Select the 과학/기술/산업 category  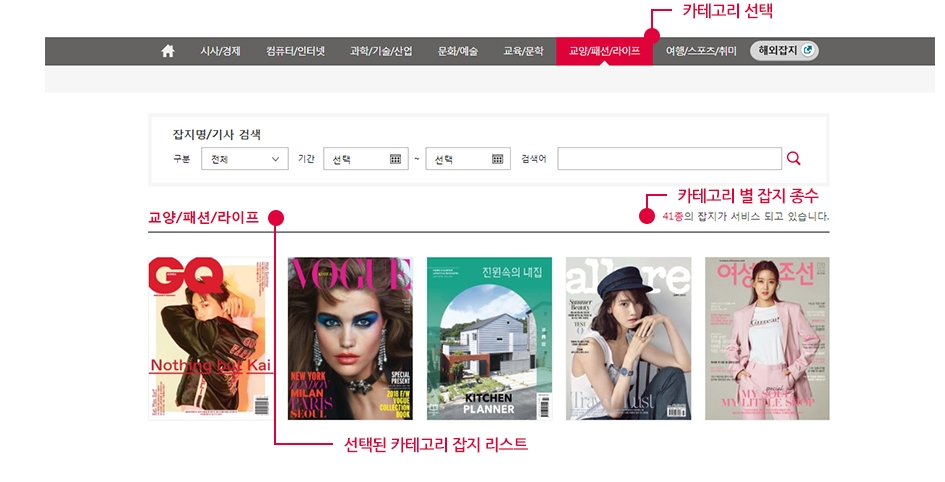(381, 51)
